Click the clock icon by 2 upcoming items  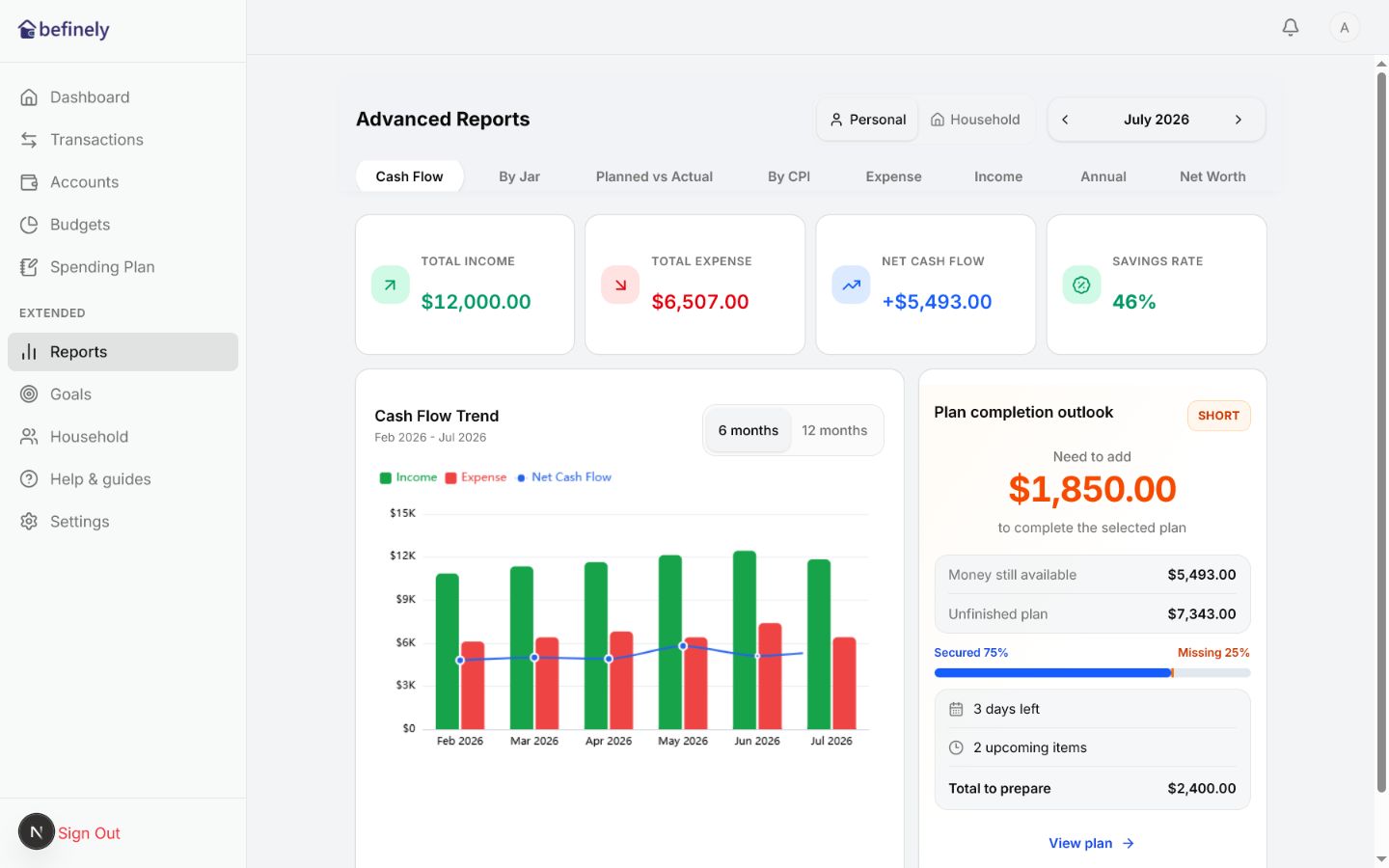pyautogui.click(x=956, y=747)
